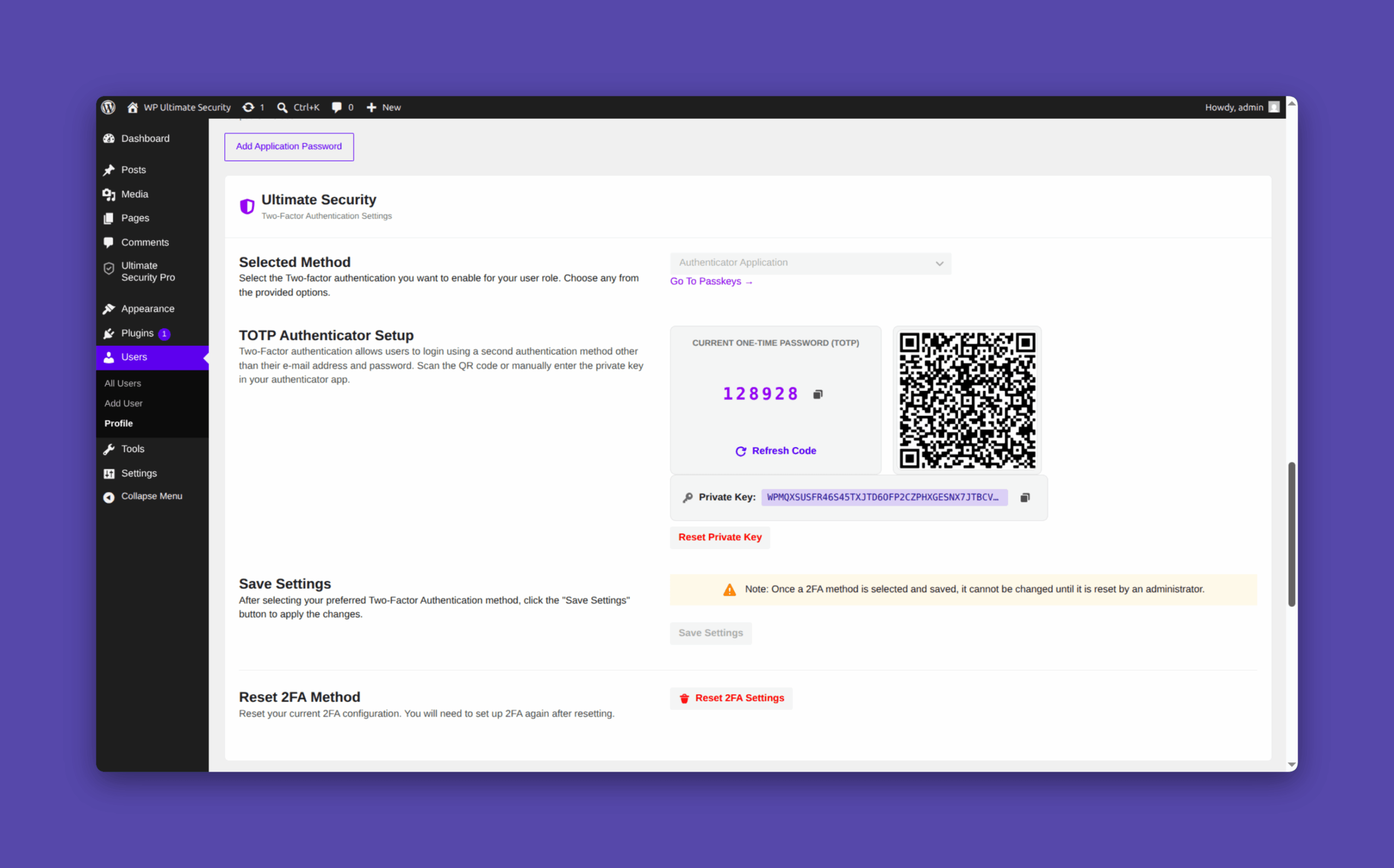Image resolution: width=1394 pixels, height=868 pixels.
Task: Click the updates refresh icon showing 1
Action: (x=248, y=107)
